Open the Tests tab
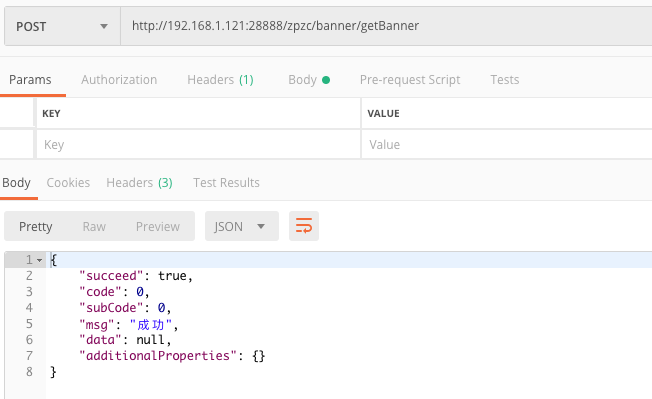Screen dimensions: 652x399 tap(504, 80)
